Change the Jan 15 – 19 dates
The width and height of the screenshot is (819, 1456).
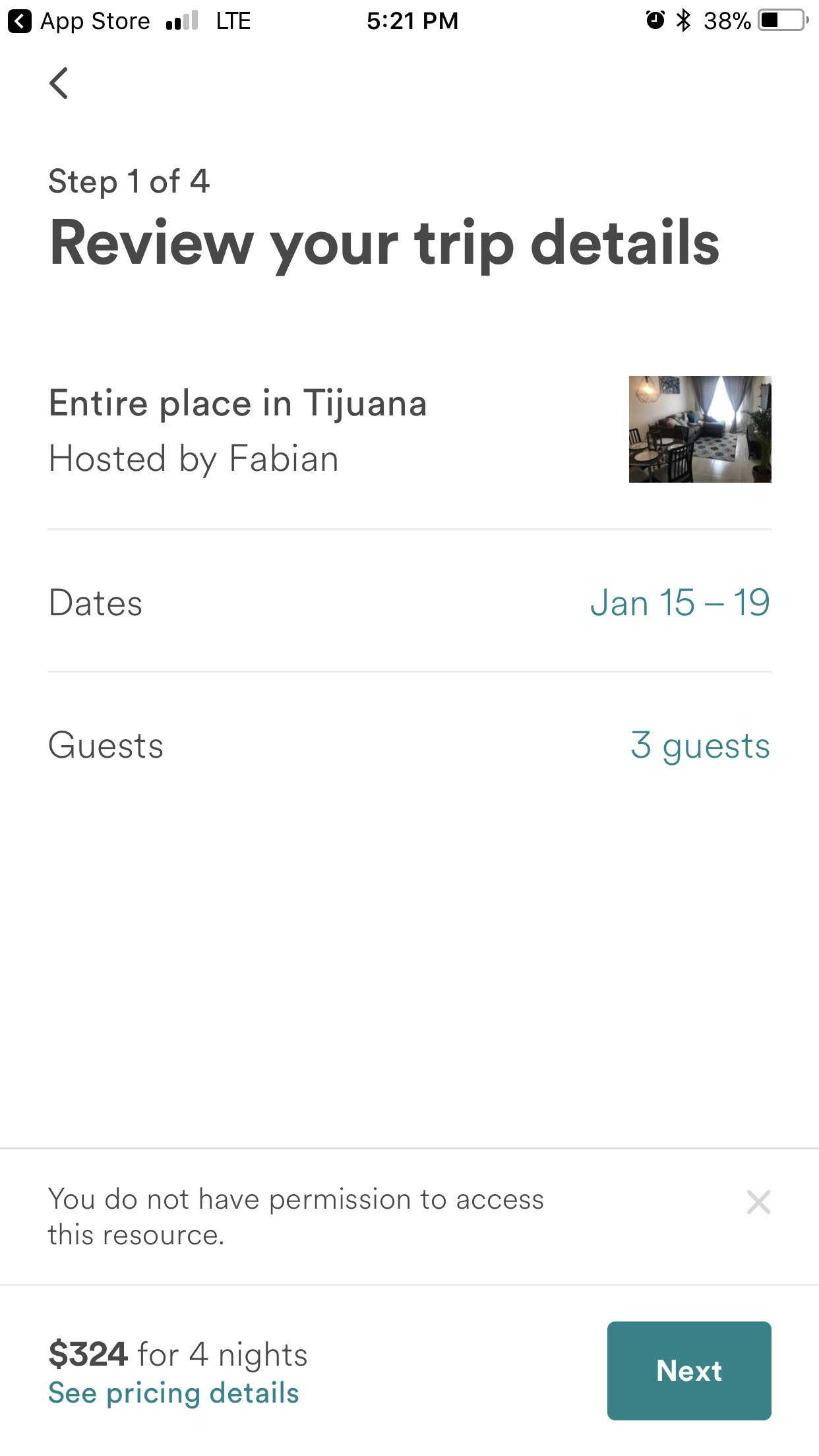tap(680, 603)
